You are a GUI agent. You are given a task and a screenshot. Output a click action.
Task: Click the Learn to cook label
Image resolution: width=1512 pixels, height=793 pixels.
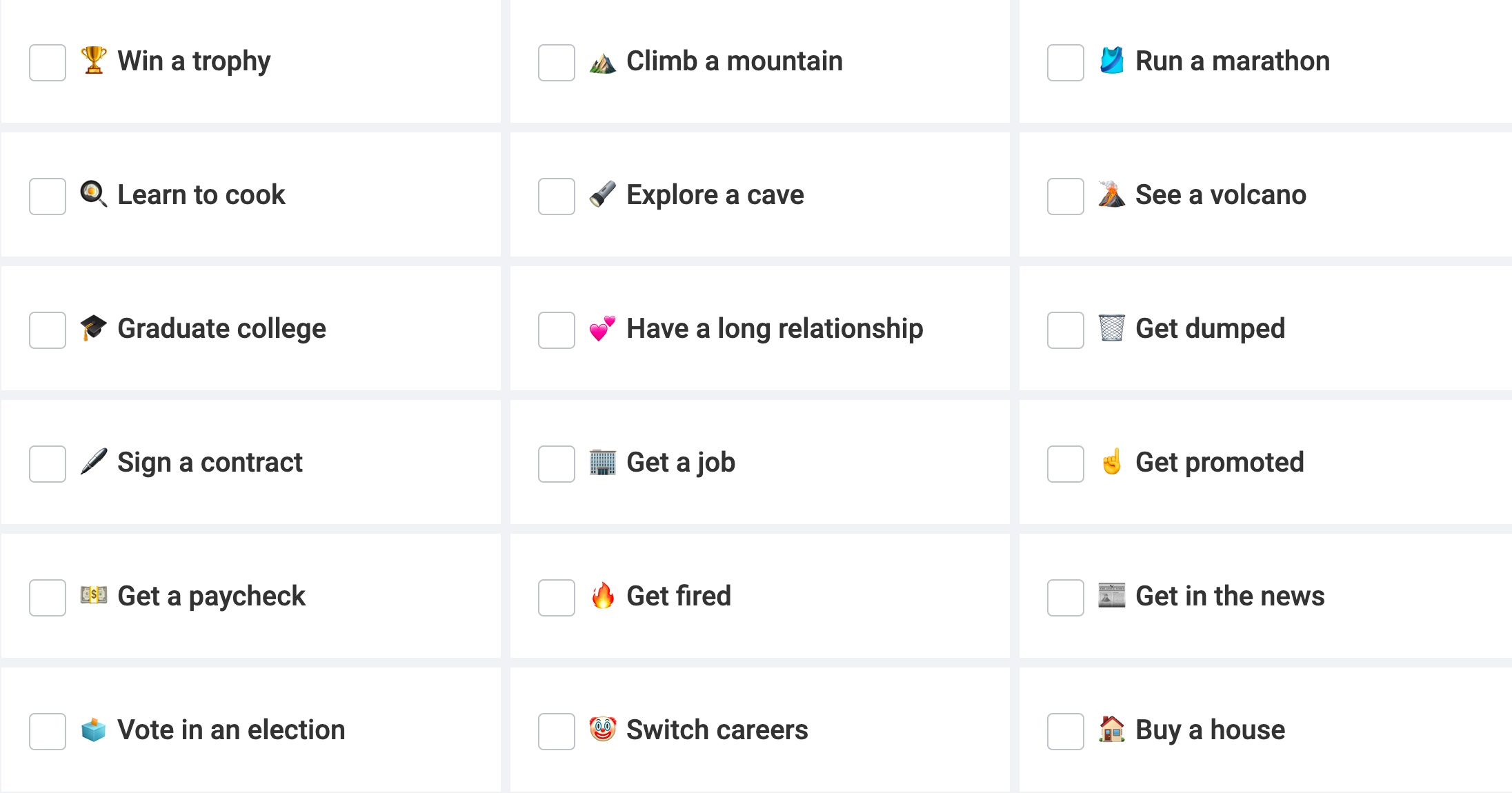click(201, 195)
